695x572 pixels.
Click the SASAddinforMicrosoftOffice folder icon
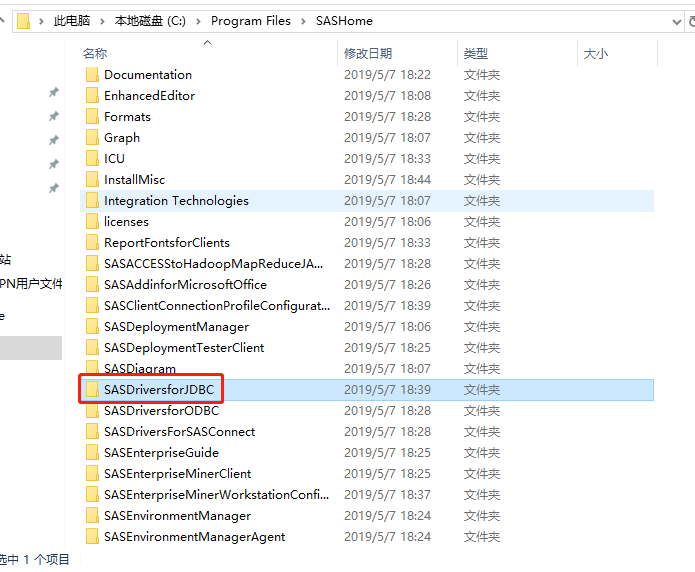[92, 284]
